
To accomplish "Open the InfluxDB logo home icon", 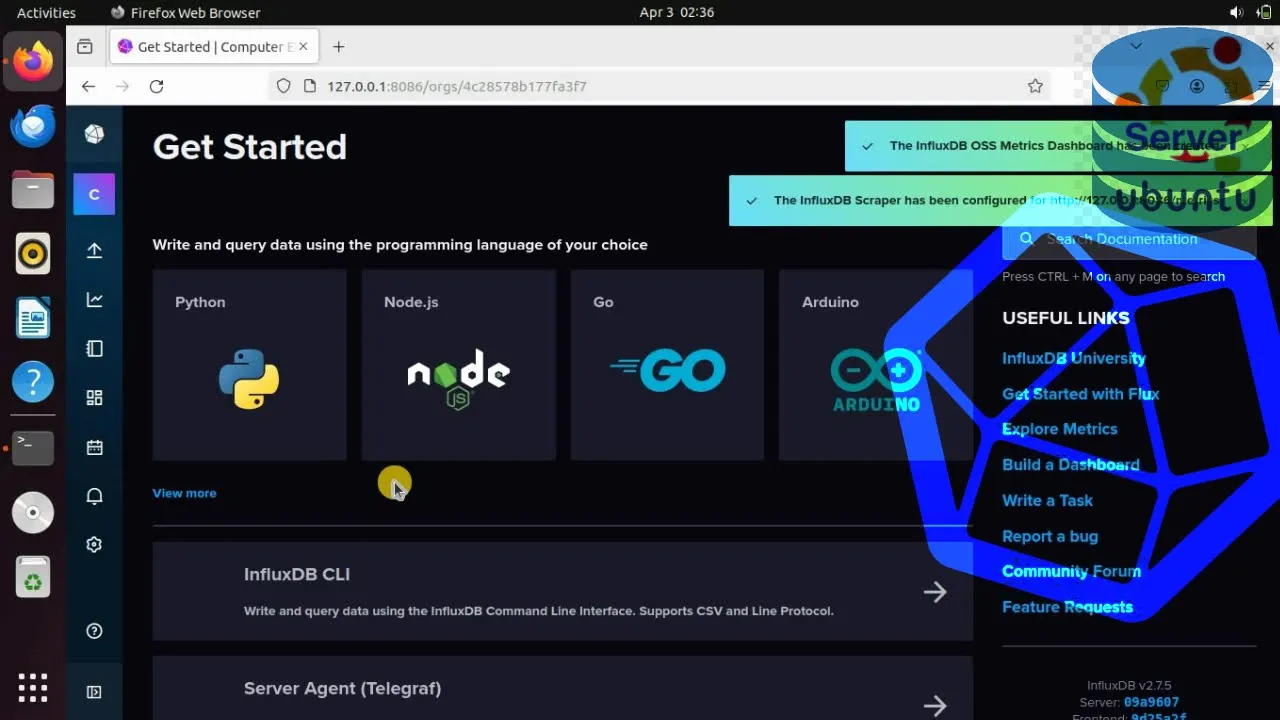I will [94, 134].
